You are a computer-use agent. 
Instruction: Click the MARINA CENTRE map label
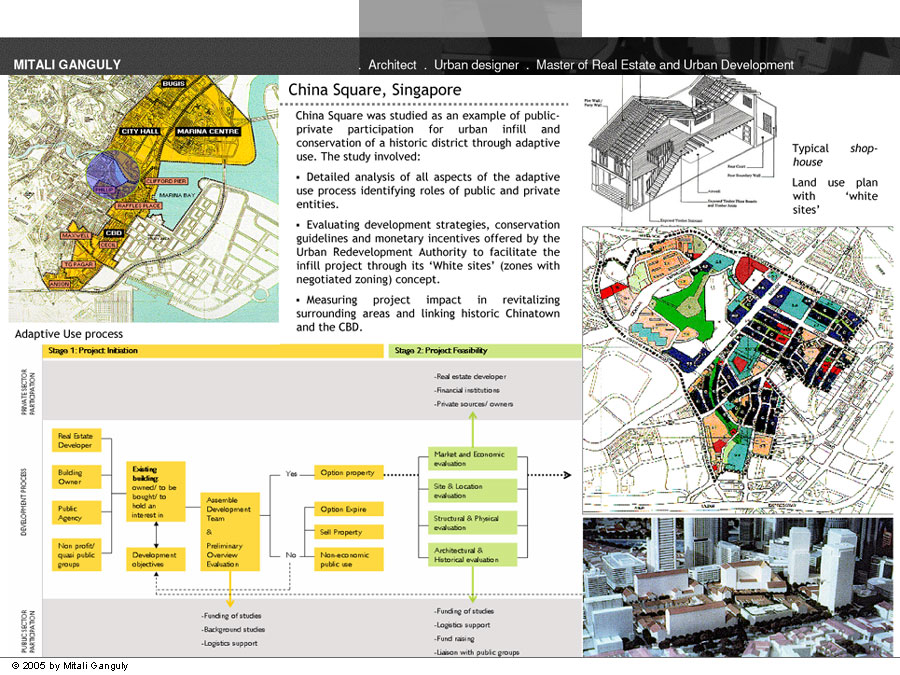[x=208, y=131]
